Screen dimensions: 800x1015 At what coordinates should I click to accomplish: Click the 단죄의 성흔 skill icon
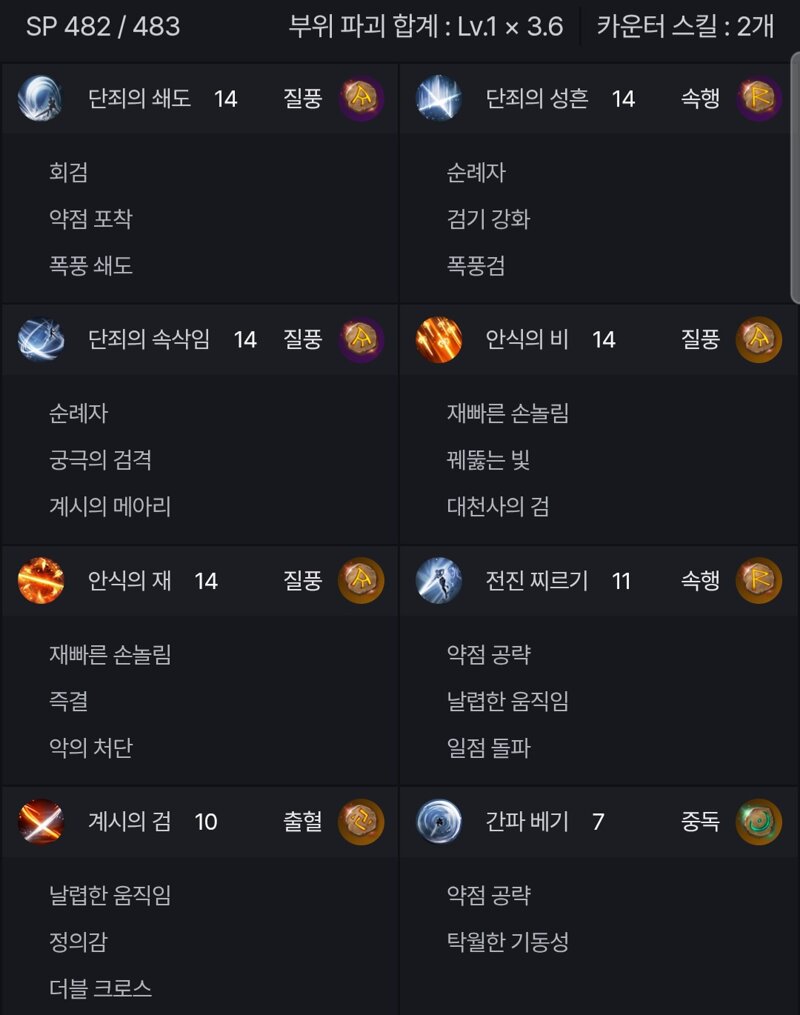438,98
